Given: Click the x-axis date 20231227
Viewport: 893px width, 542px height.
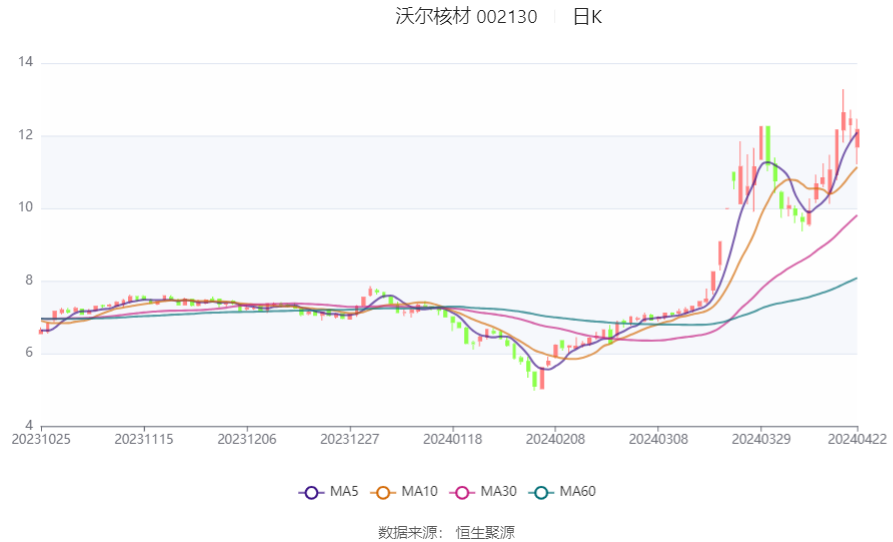Looking at the screenshot, I should click(x=350, y=440).
